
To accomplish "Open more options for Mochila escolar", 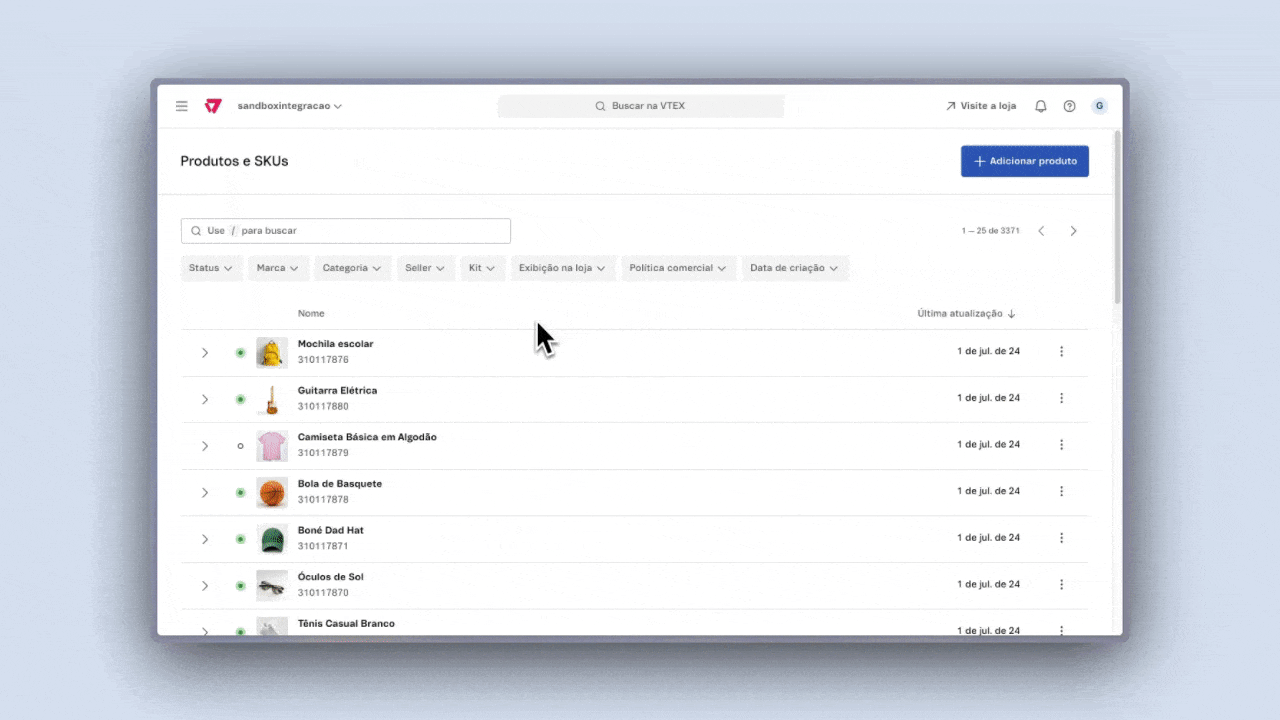I will click(1061, 351).
